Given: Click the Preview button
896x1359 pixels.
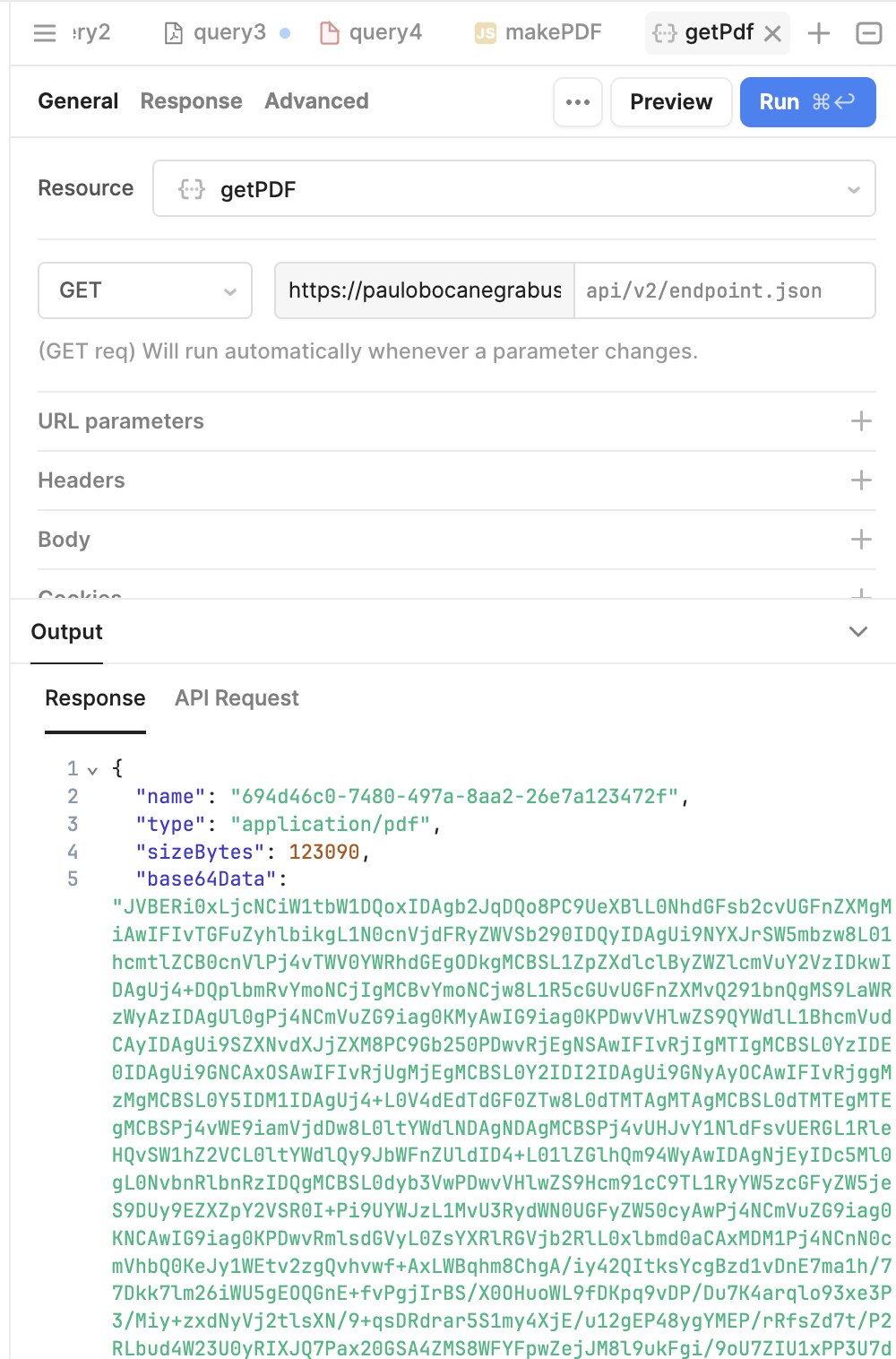Looking at the screenshot, I should [x=671, y=102].
